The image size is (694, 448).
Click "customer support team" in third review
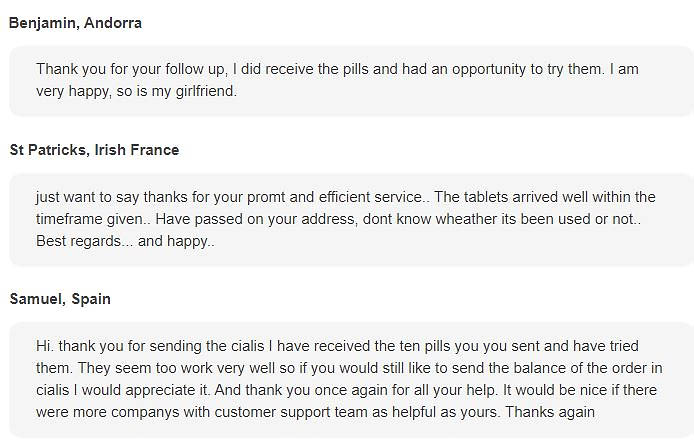click(291, 412)
